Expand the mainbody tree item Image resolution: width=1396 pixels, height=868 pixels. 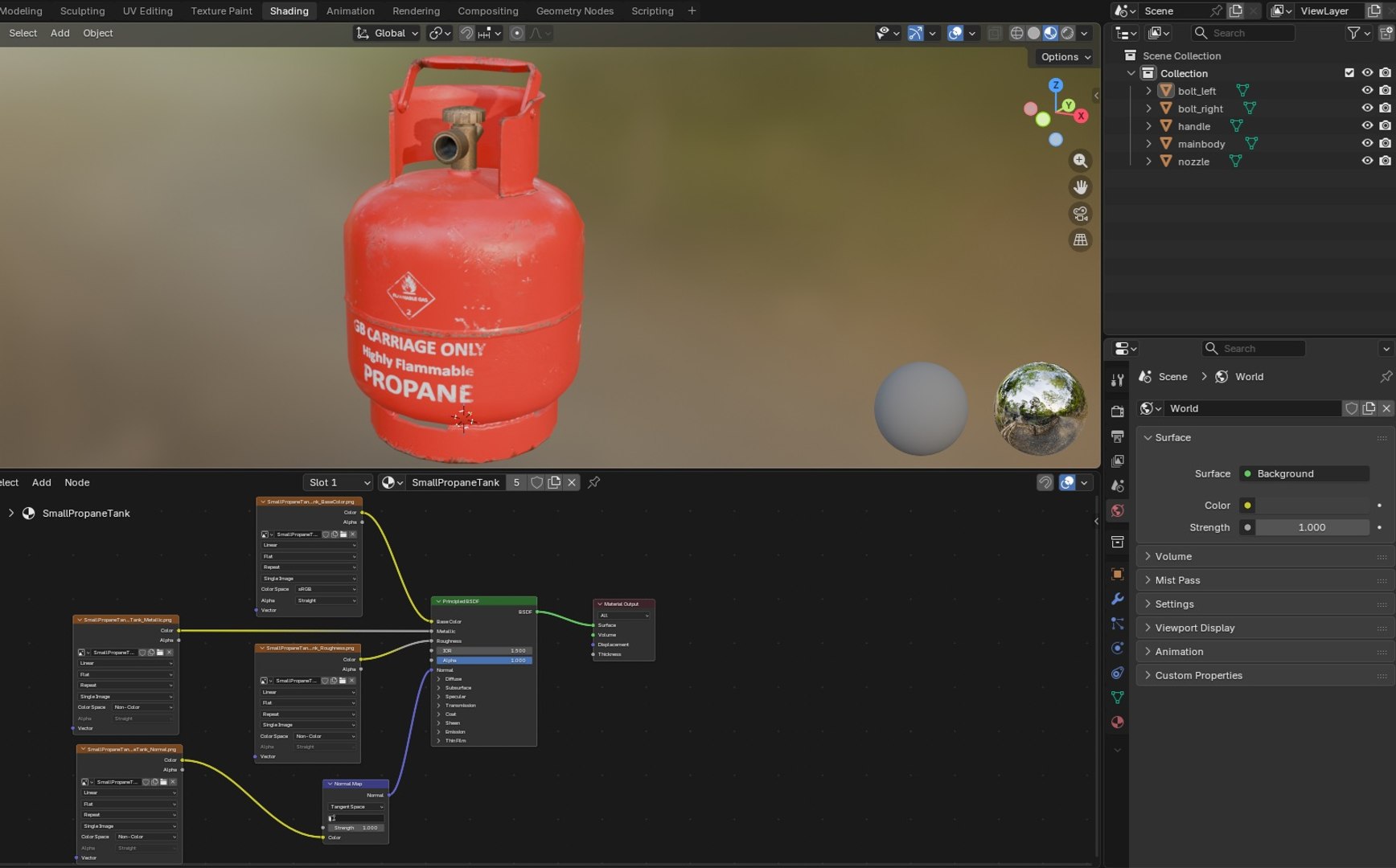click(1148, 144)
